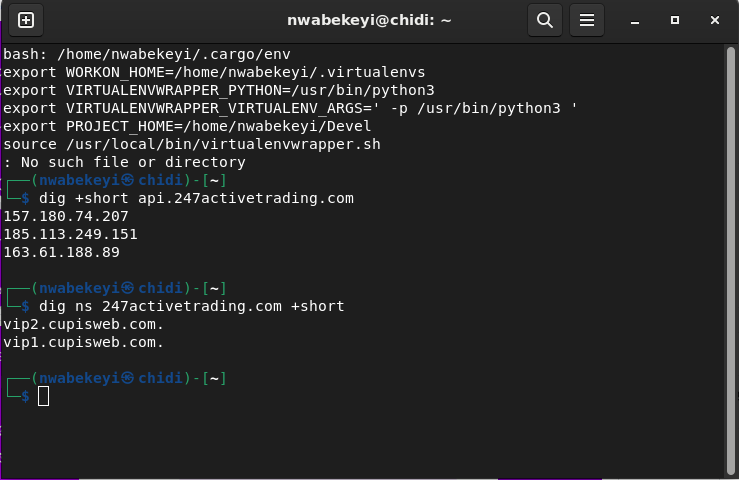Click the vip2.cupisweb.com. nameserver line
Screen dimensions: 739x480
[x=83, y=324]
